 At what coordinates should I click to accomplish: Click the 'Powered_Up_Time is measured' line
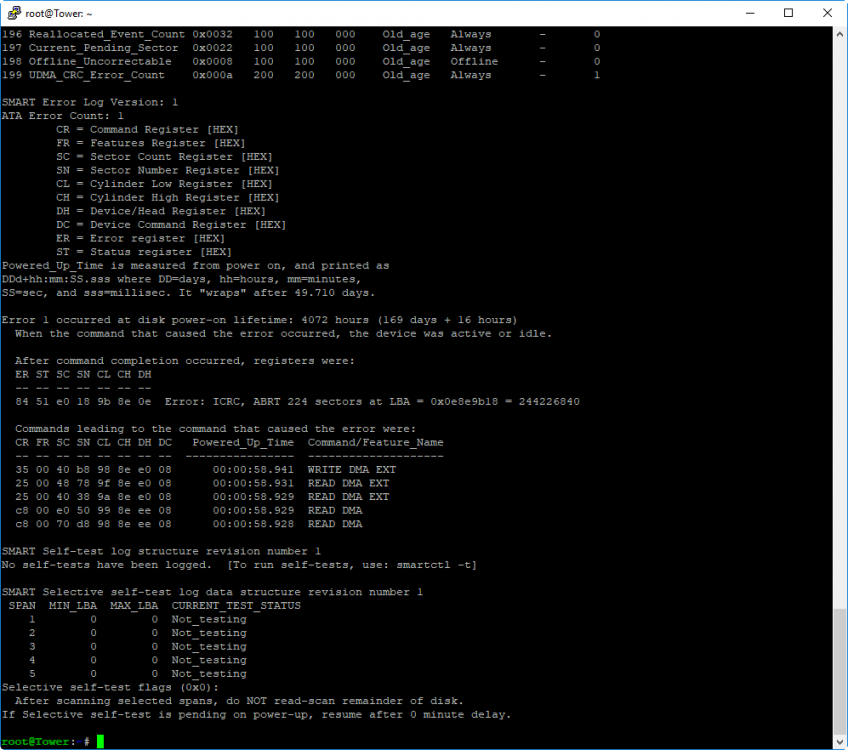pos(195,266)
